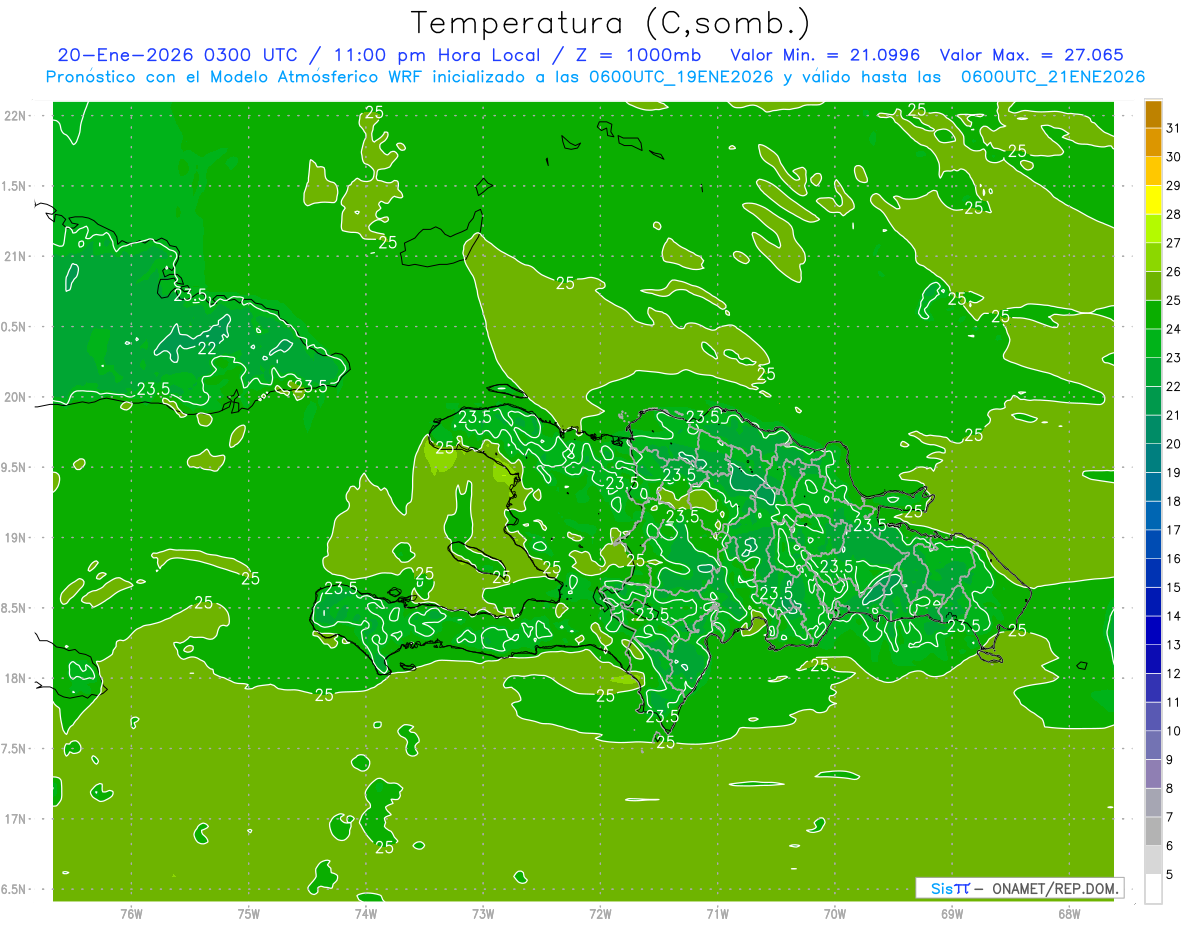Click the "68W" longitude label
Image resolution: width=1200 pixels, height=927 pixels.
click(x=1069, y=914)
